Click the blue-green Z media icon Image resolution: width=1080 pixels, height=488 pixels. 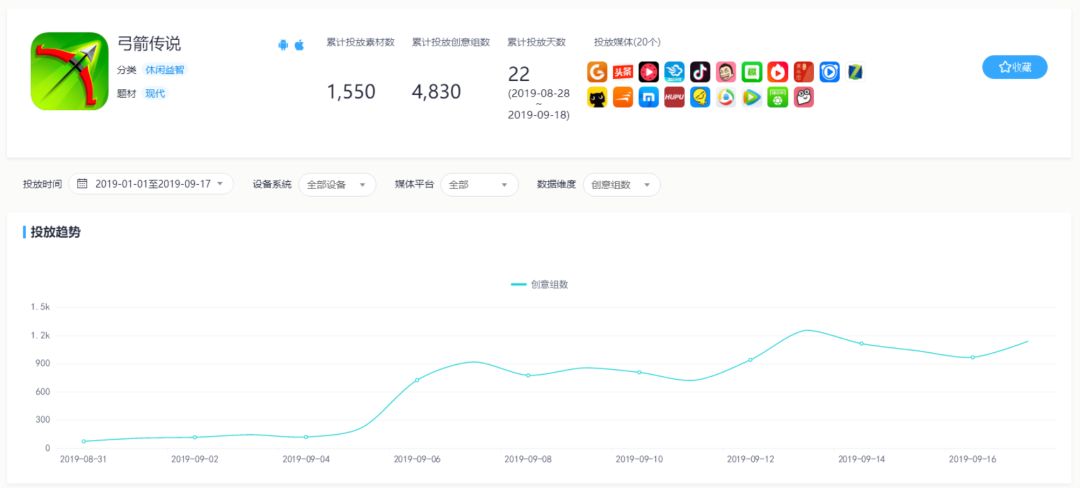tap(855, 72)
